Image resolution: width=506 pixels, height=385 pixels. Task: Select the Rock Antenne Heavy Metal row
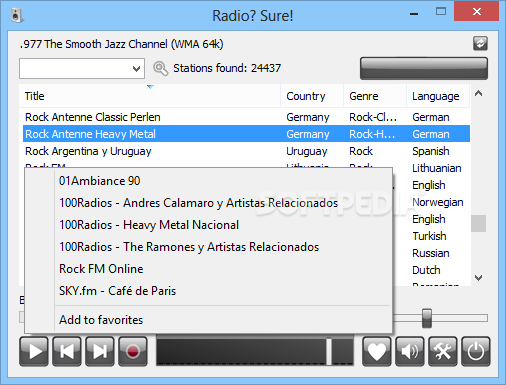pos(246,134)
